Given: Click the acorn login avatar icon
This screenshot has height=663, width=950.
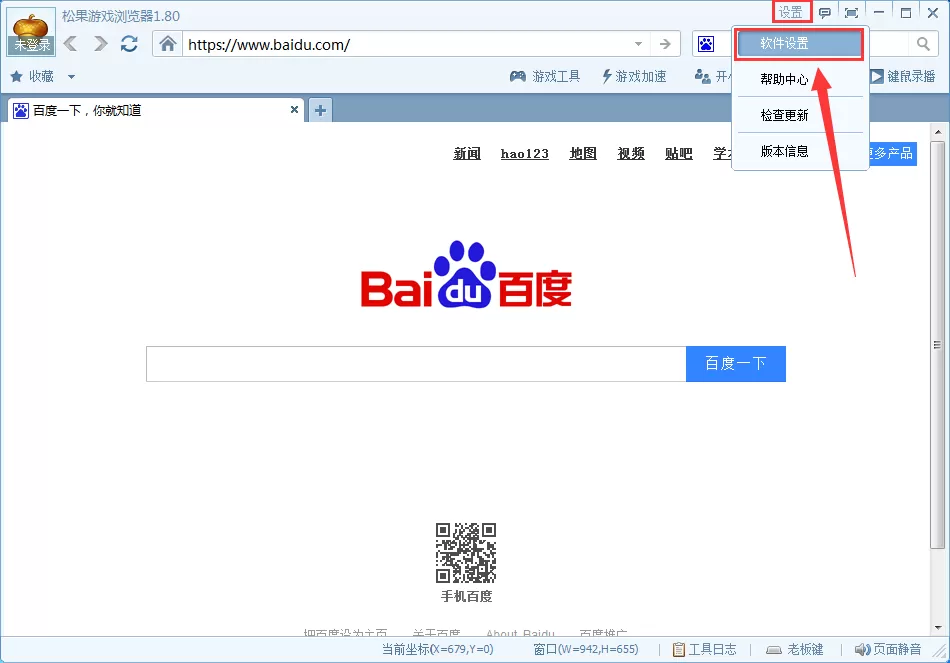Looking at the screenshot, I should click(x=31, y=32).
